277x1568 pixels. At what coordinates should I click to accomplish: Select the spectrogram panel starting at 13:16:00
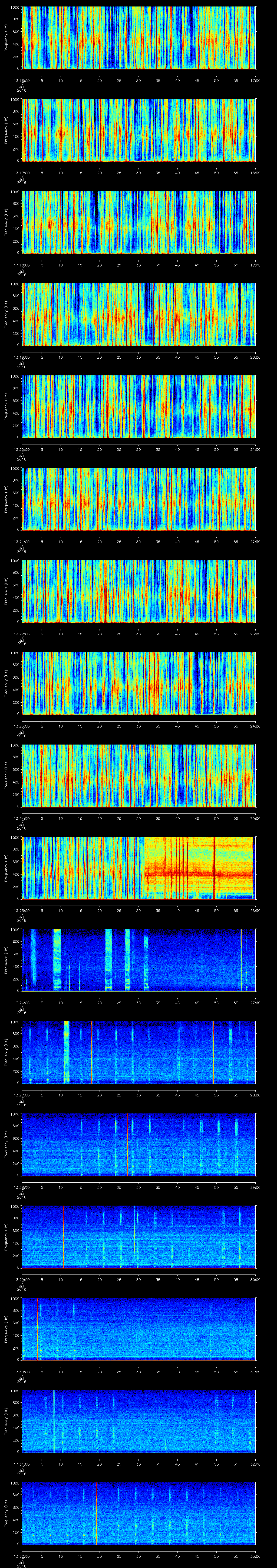pos(139,38)
